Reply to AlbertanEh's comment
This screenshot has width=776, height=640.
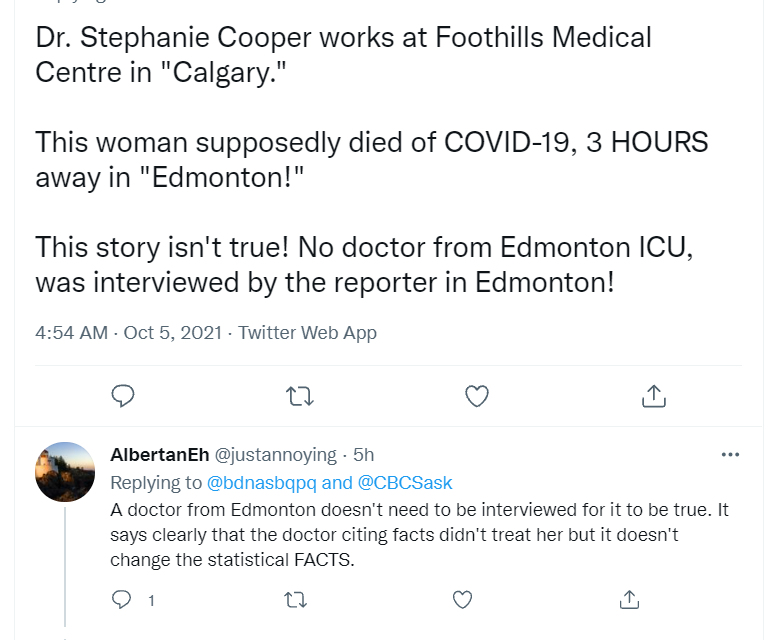[x=122, y=599]
